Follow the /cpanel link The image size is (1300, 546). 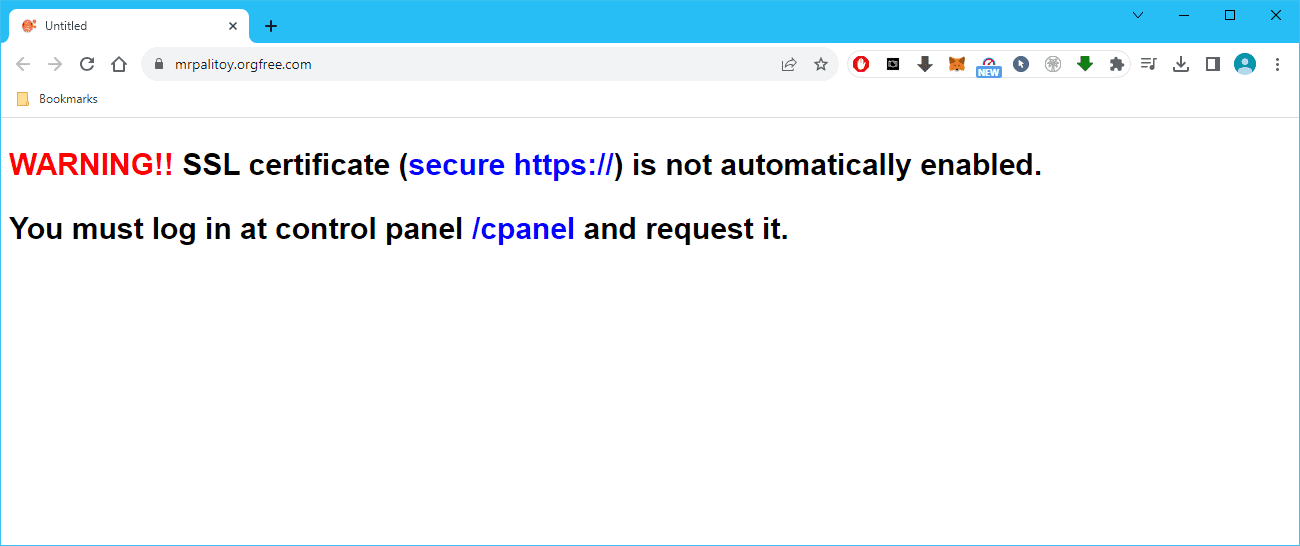click(523, 229)
